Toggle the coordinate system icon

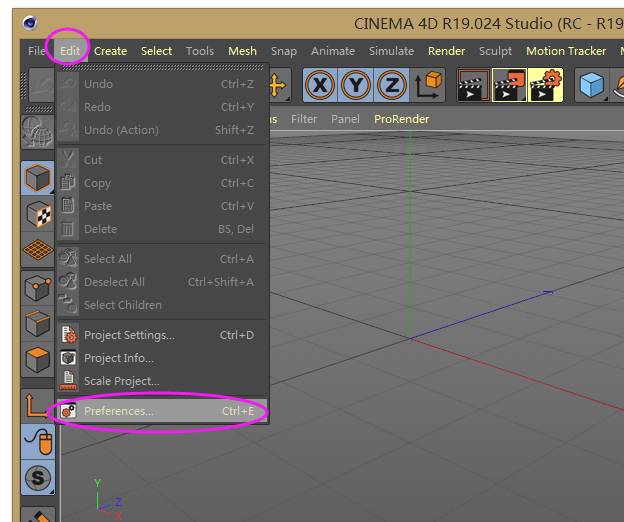tap(428, 85)
